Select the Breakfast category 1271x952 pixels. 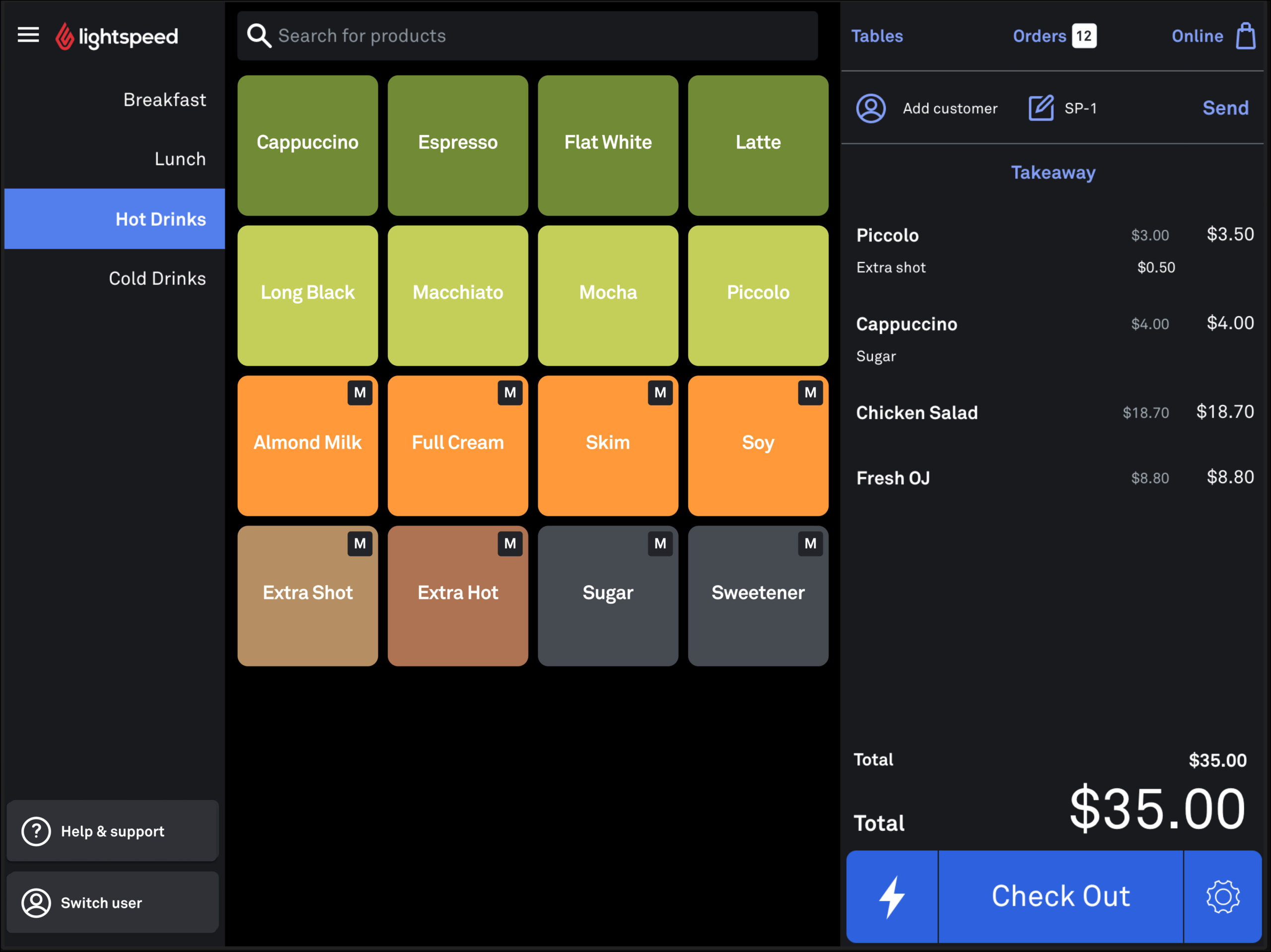pyautogui.click(x=164, y=99)
